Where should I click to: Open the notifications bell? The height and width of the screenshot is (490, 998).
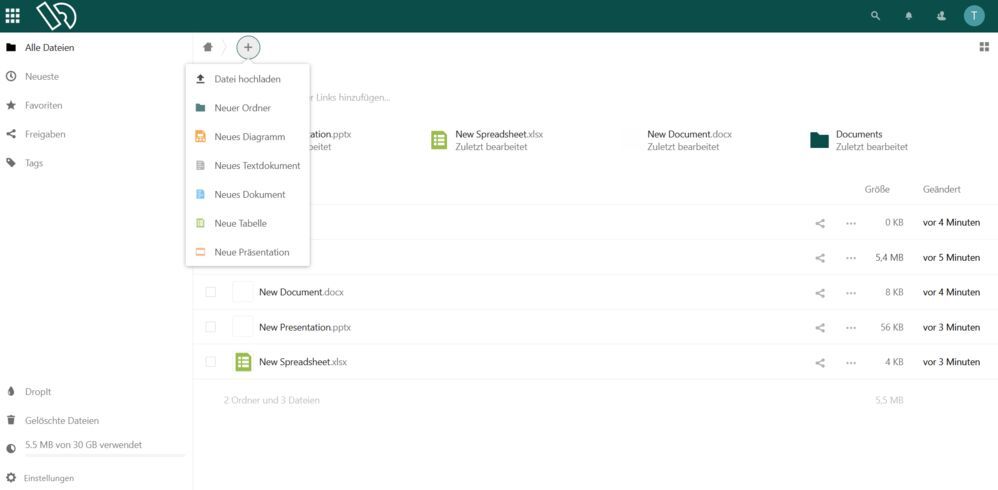click(x=909, y=16)
